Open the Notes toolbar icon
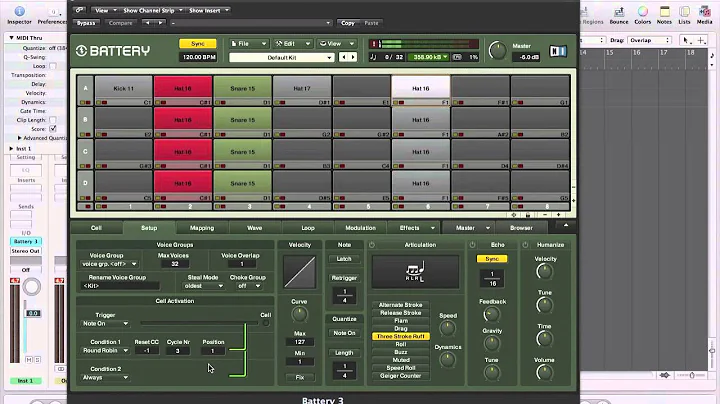Image resolution: width=720 pixels, height=404 pixels. point(664,11)
